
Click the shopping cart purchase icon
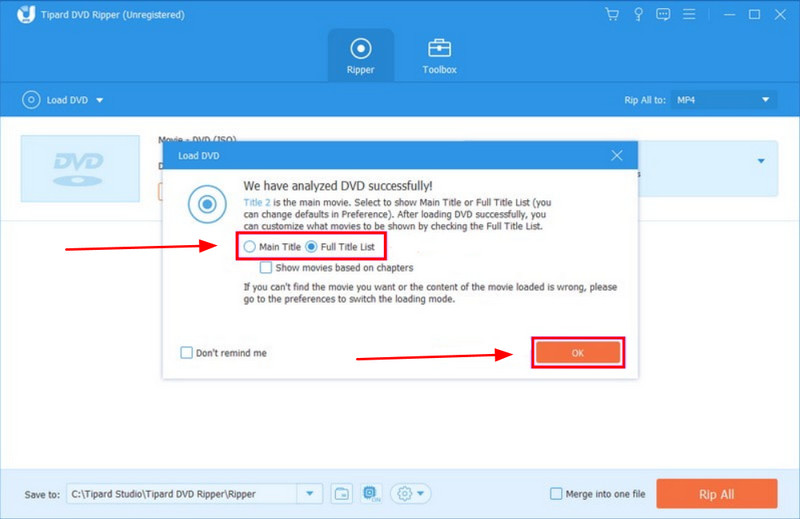[612, 15]
